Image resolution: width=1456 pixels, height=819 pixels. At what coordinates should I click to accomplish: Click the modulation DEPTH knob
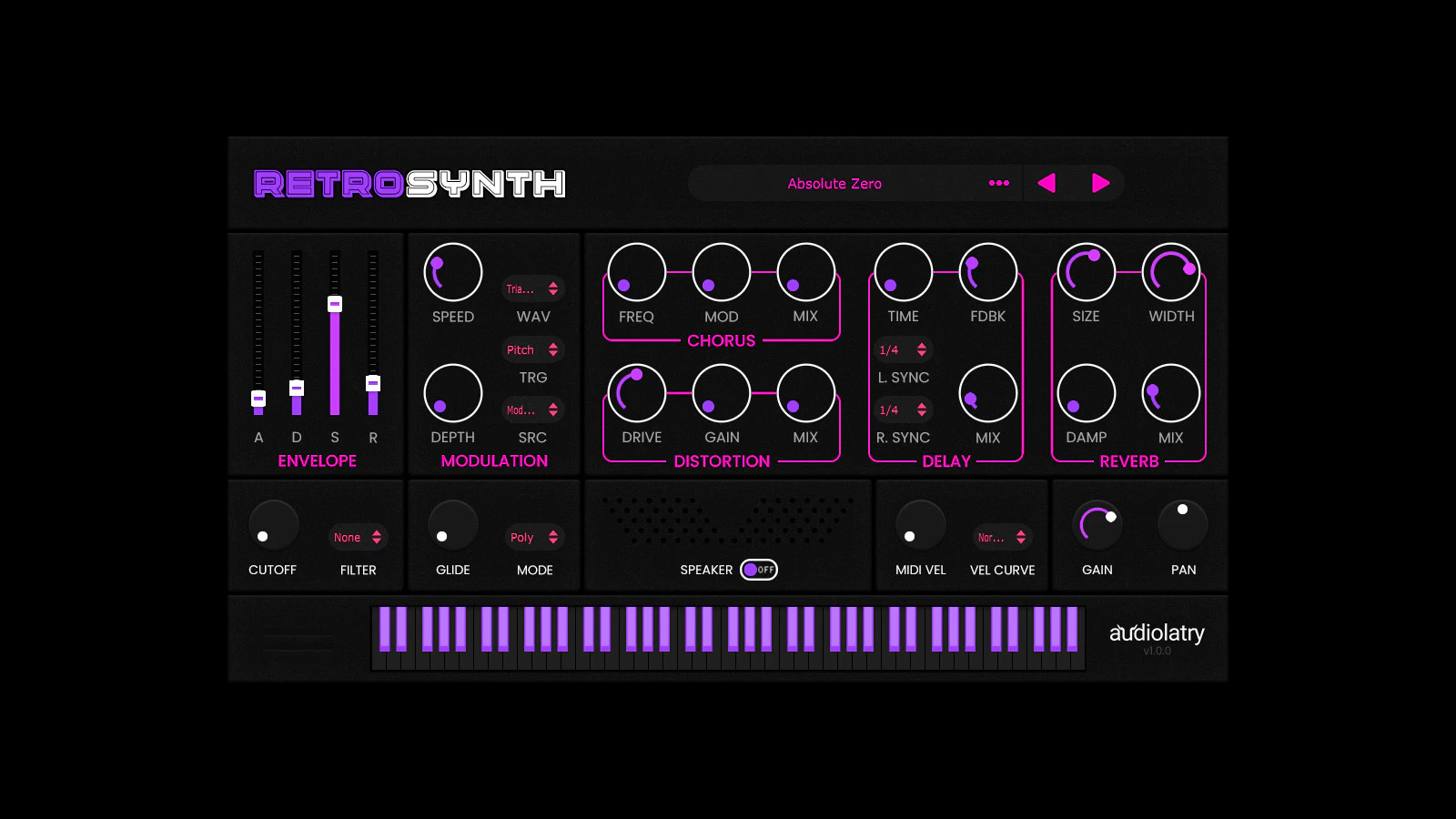(x=452, y=391)
